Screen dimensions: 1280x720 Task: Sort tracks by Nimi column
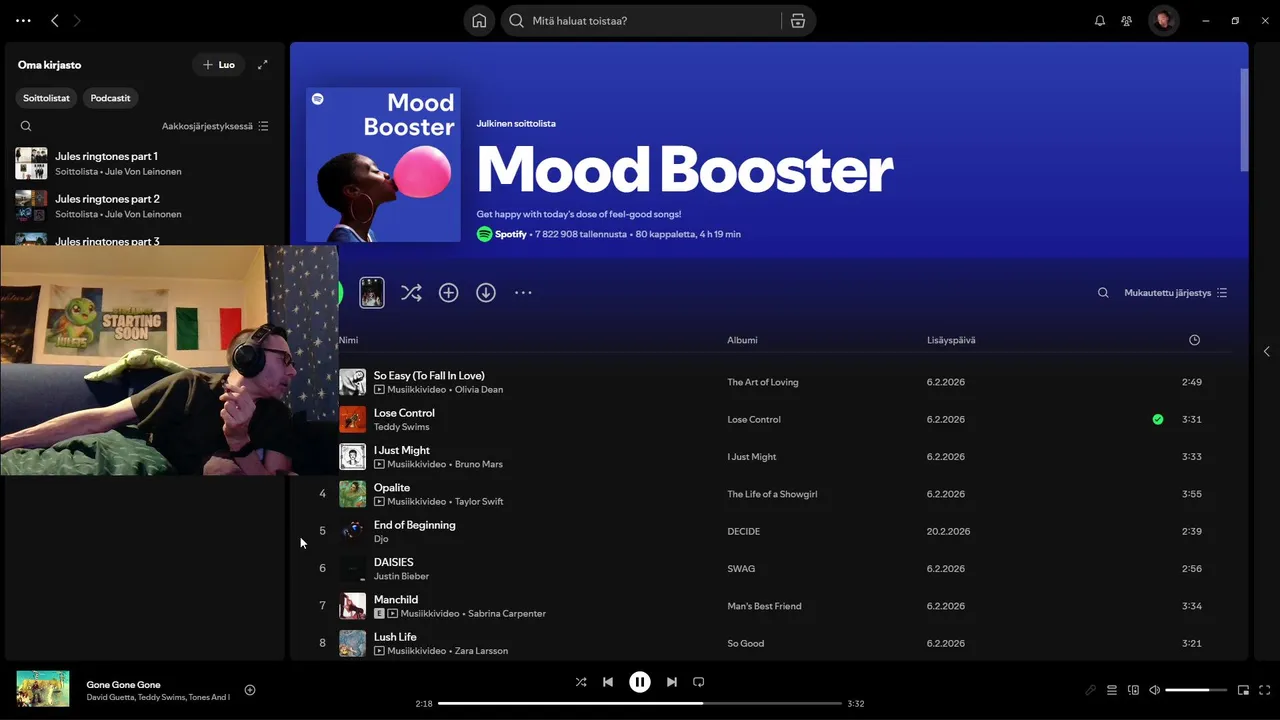pos(348,340)
